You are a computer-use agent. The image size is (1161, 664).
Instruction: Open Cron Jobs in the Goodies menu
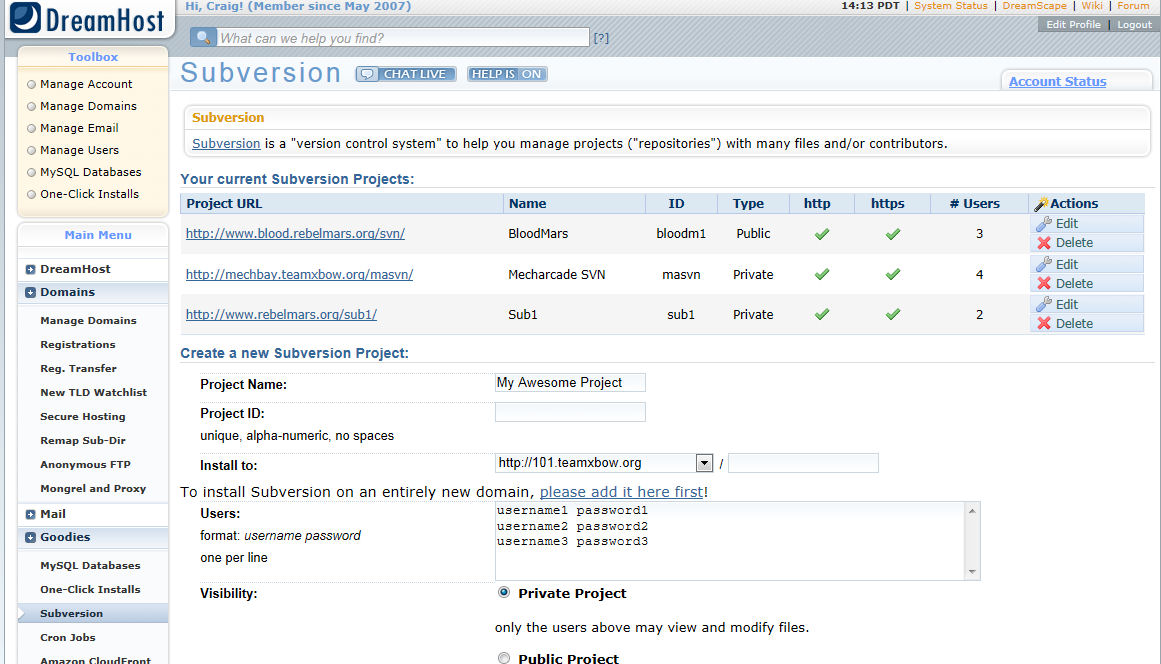(x=68, y=637)
